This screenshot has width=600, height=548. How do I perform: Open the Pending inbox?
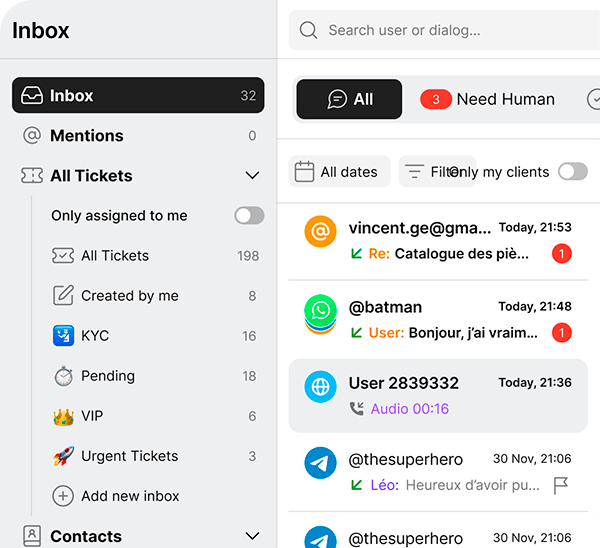coord(155,376)
